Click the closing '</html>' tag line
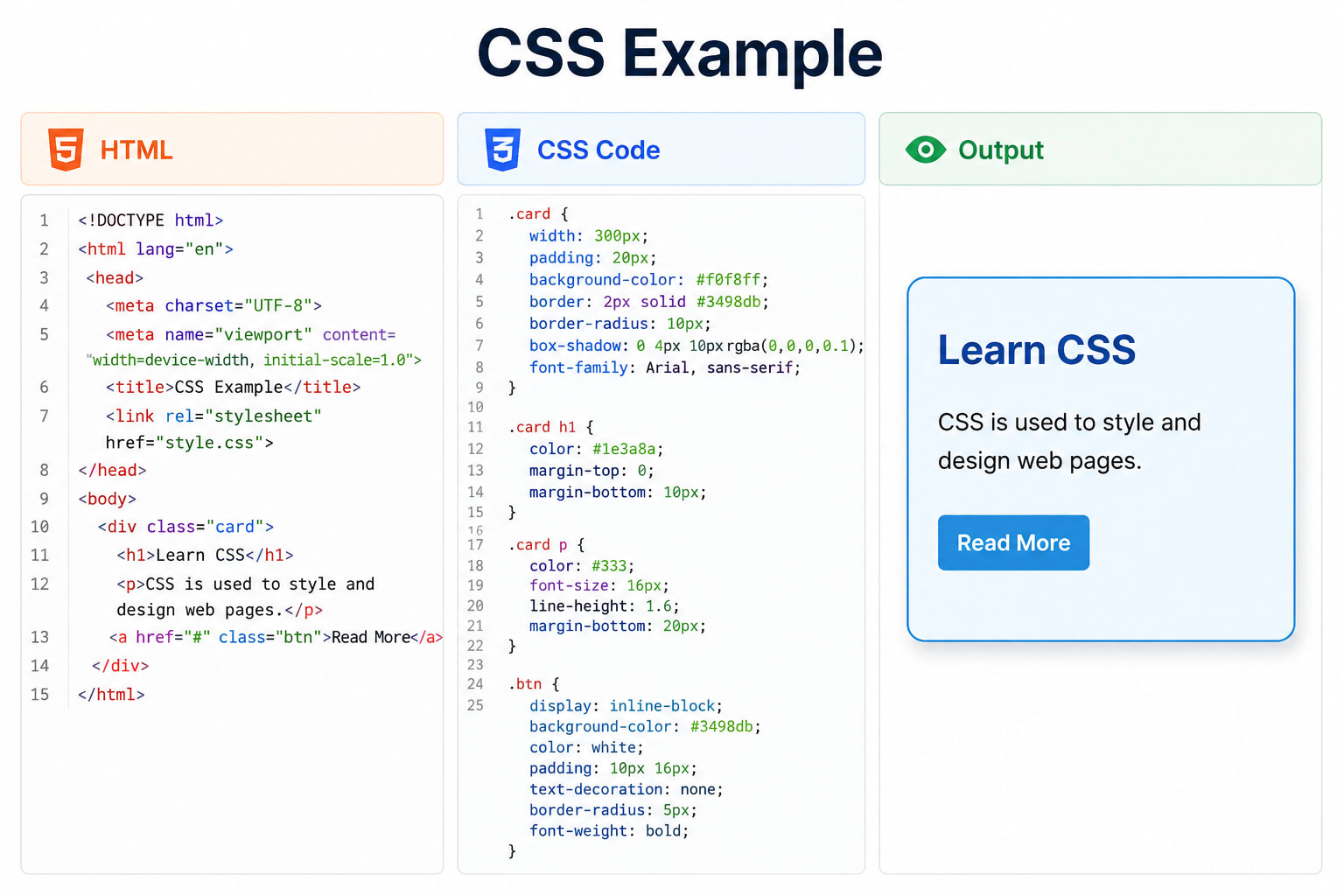This screenshot has height=896, width=1344. point(111,695)
